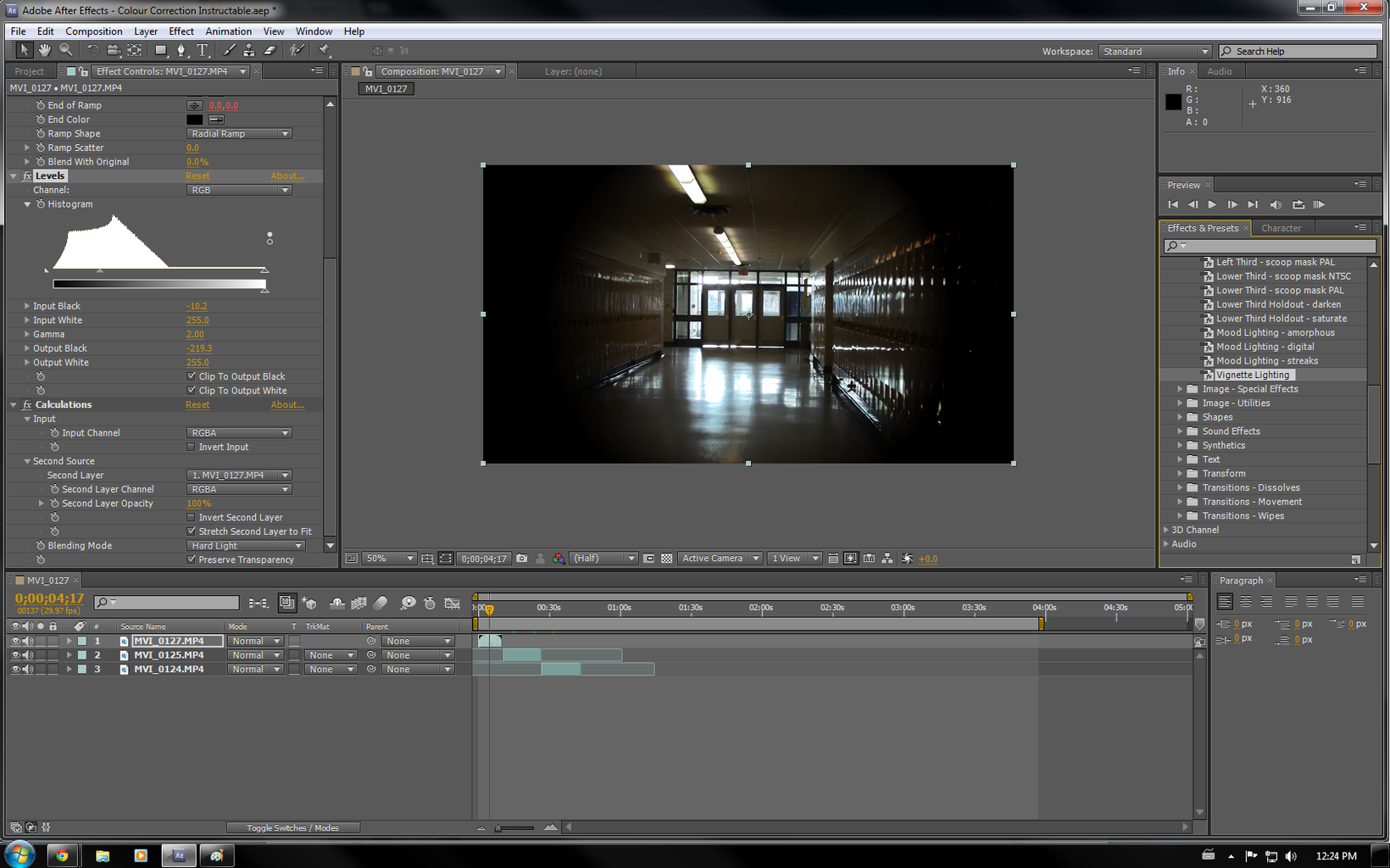Screen dimensions: 1390x868
Task: Switch to the Character tab
Action: pyautogui.click(x=1281, y=228)
